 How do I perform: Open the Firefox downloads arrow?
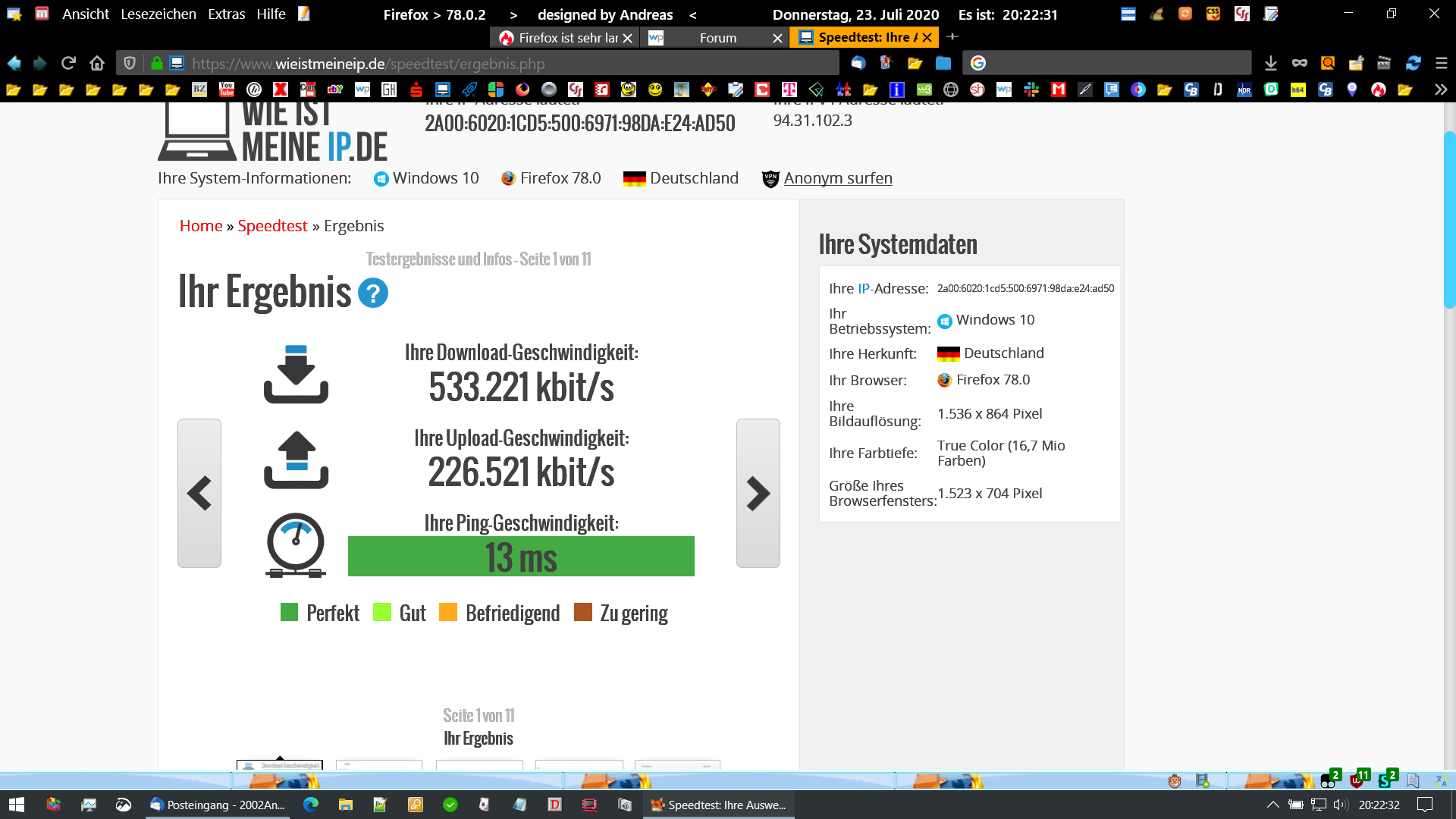[1271, 63]
